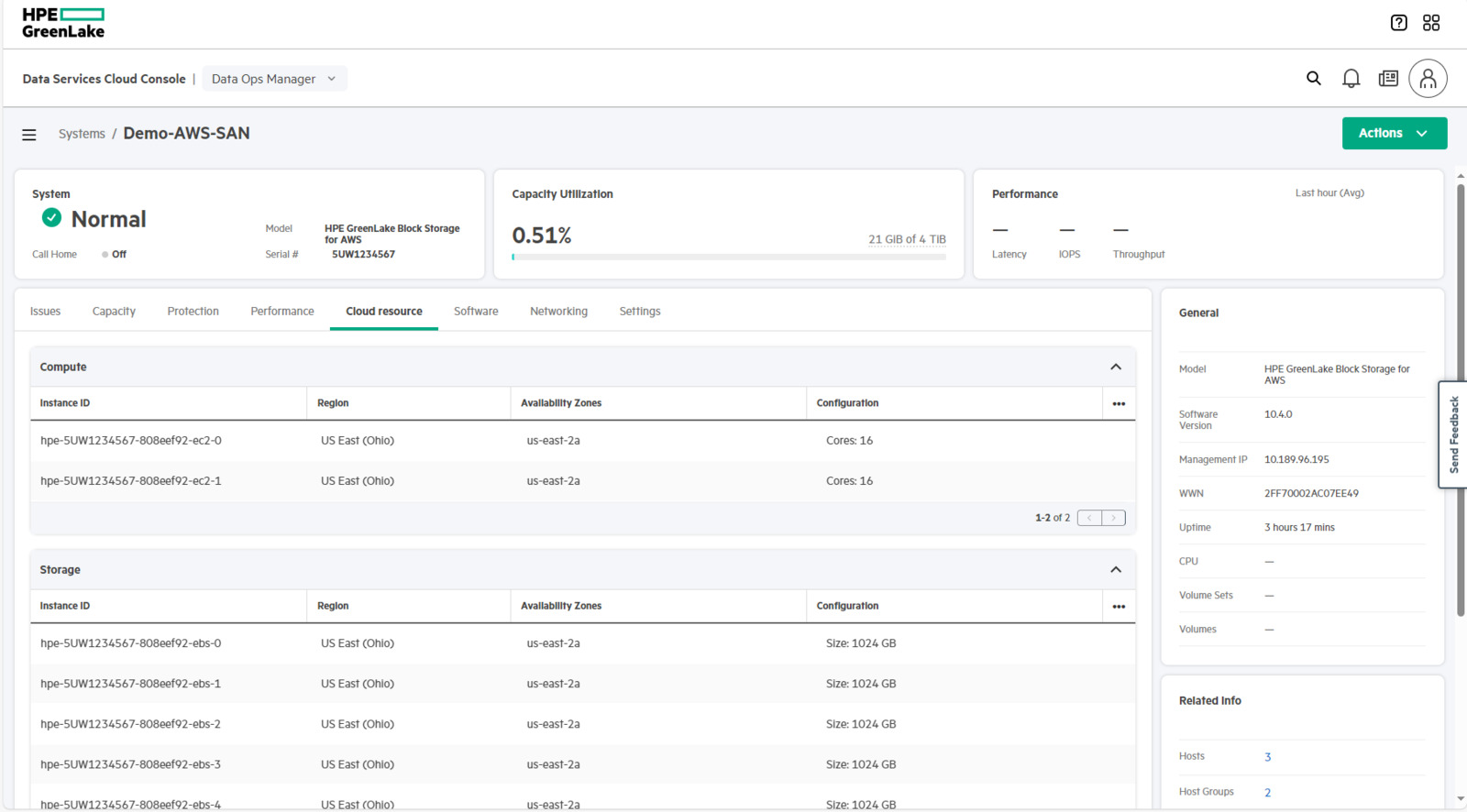Open Storage table column options ellipsis

tap(1119, 607)
